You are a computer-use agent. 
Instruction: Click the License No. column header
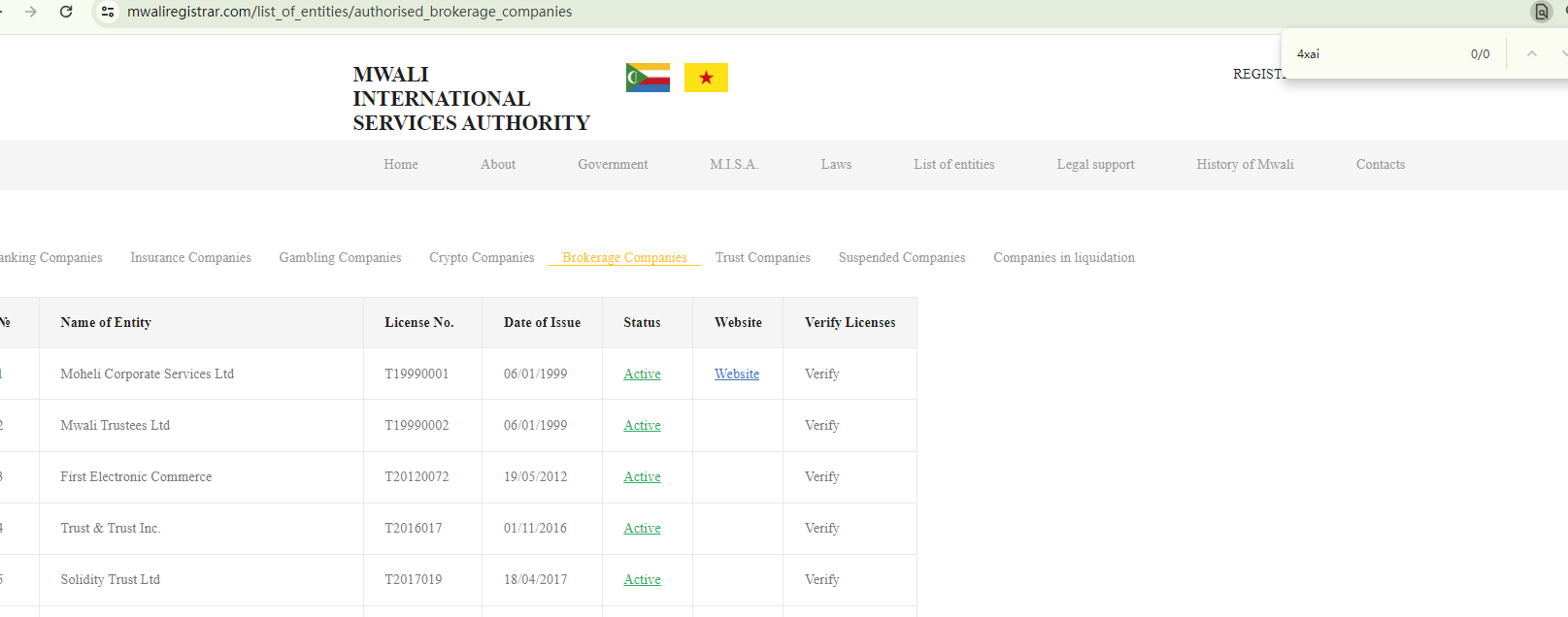tap(419, 323)
